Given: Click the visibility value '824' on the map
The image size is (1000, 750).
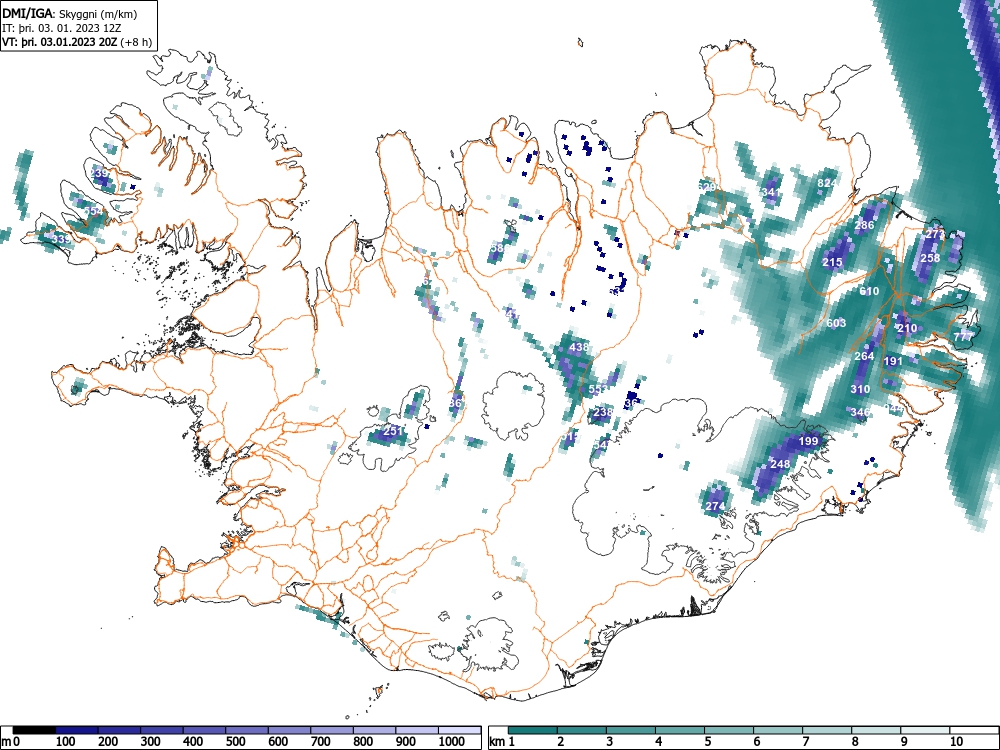Looking at the screenshot, I should pyautogui.click(x=827, y=183).
